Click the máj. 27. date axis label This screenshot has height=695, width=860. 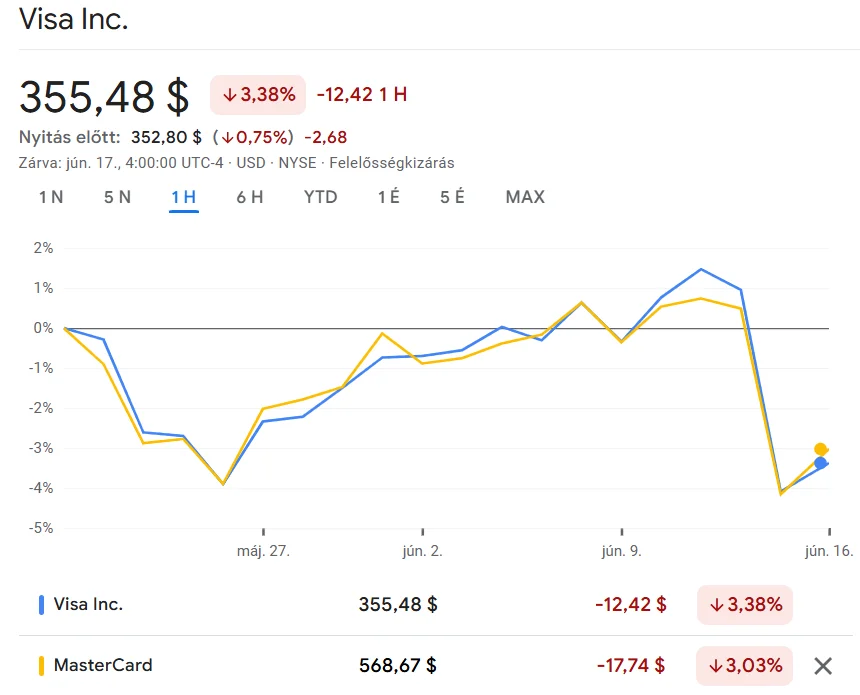pos(263,551)
